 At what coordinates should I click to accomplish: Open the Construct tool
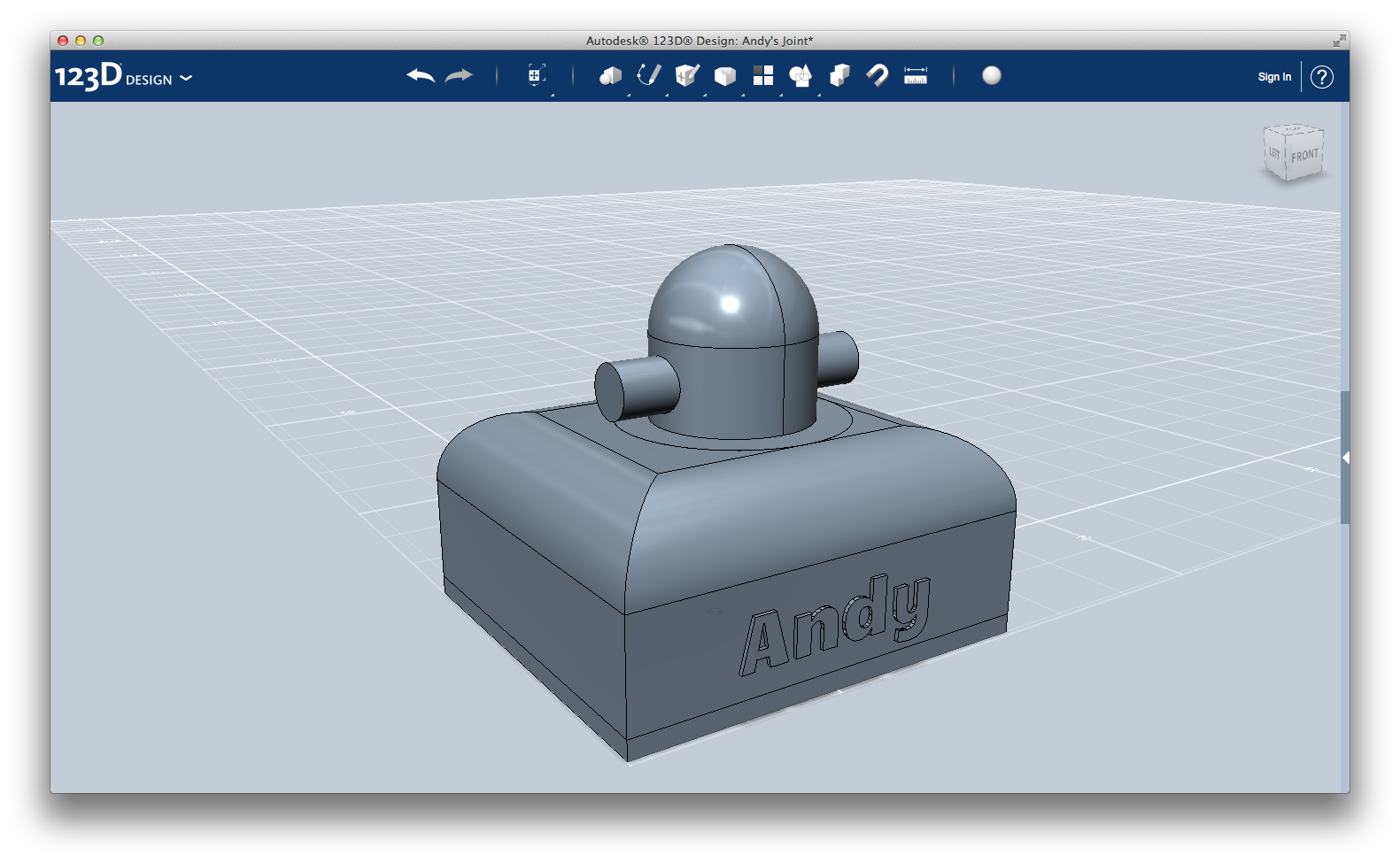(x=687, y=76)
